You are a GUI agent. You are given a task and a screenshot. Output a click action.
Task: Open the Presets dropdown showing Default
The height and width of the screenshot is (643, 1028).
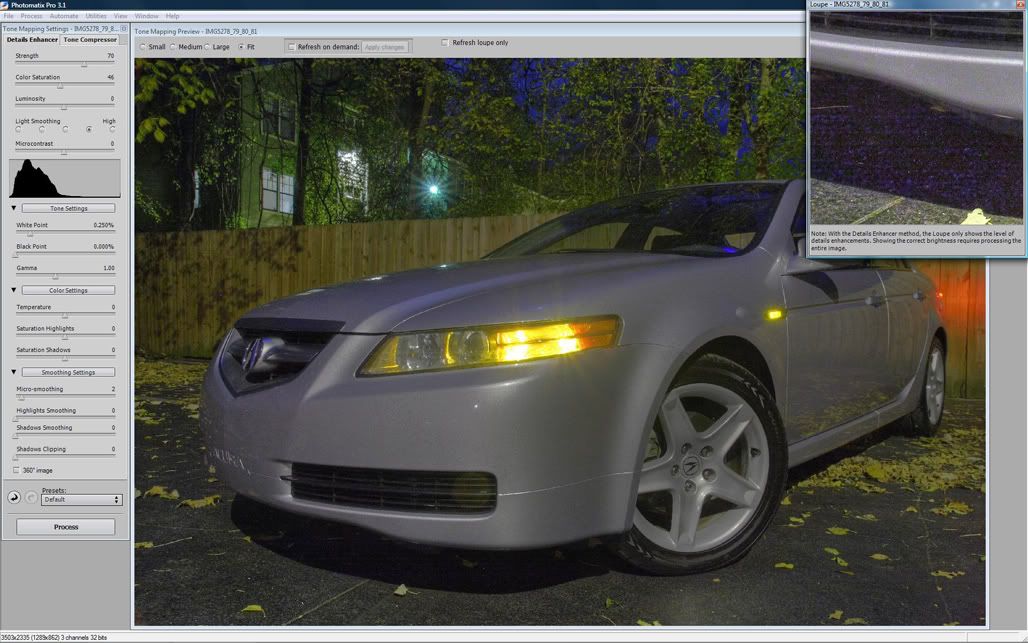[x=81, y=499]
